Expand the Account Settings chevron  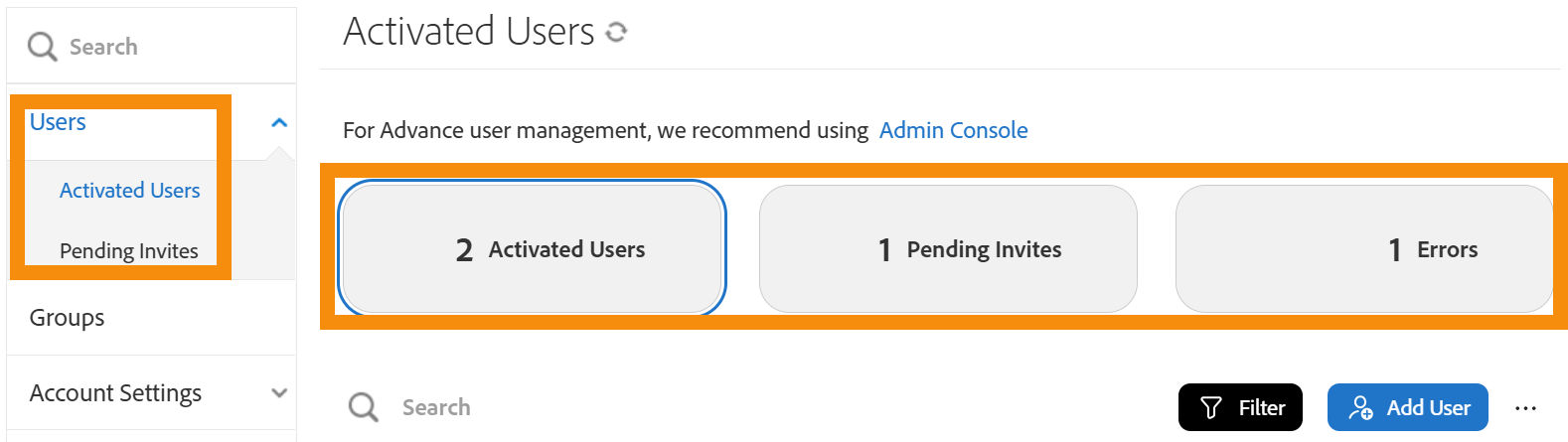pyautogui.click(x=279, y=393)
